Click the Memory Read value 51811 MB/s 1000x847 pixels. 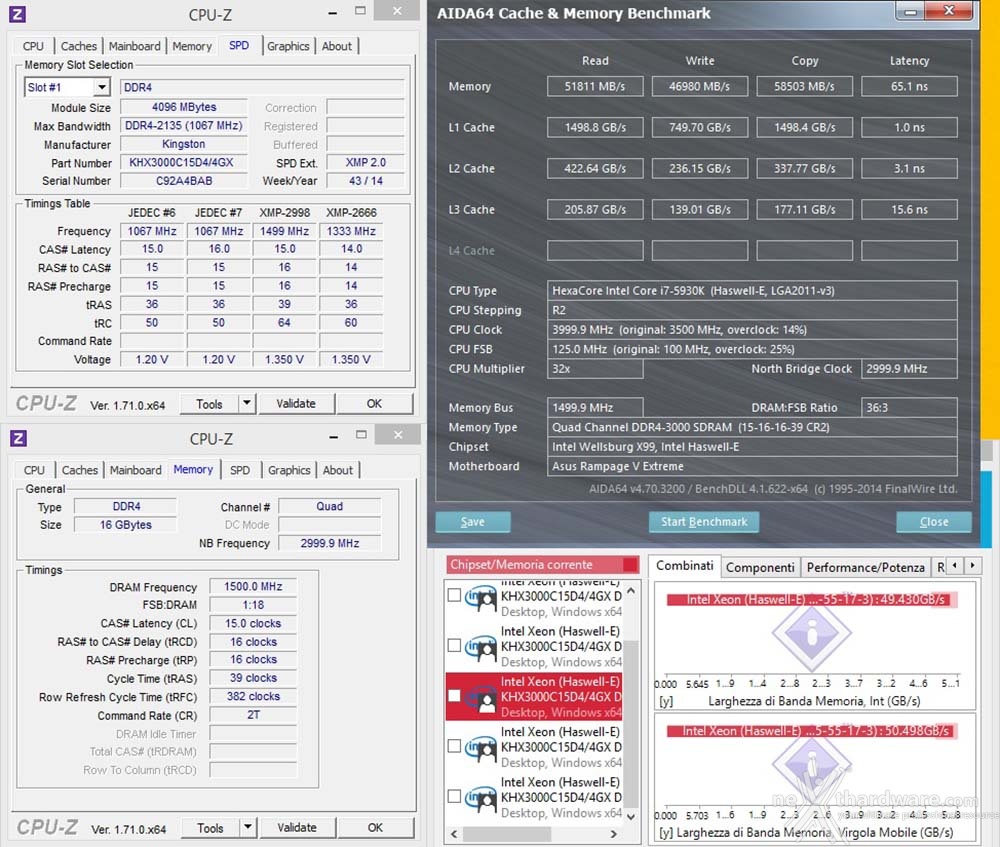point(595,86)
